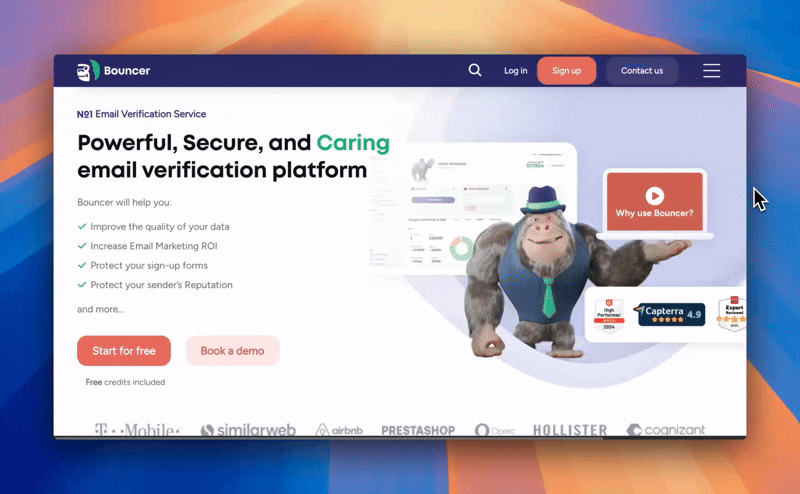Click "Increase Email Marketing ROI" text
Viewport: 800px width, 494px height.
click(154, 246)
